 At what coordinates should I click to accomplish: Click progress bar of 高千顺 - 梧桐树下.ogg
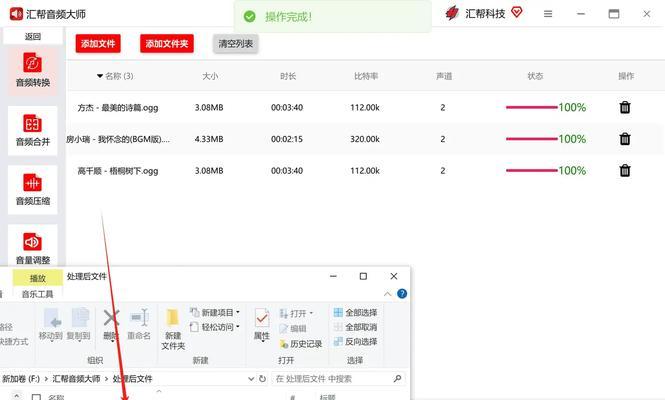[x=531, y=171]
